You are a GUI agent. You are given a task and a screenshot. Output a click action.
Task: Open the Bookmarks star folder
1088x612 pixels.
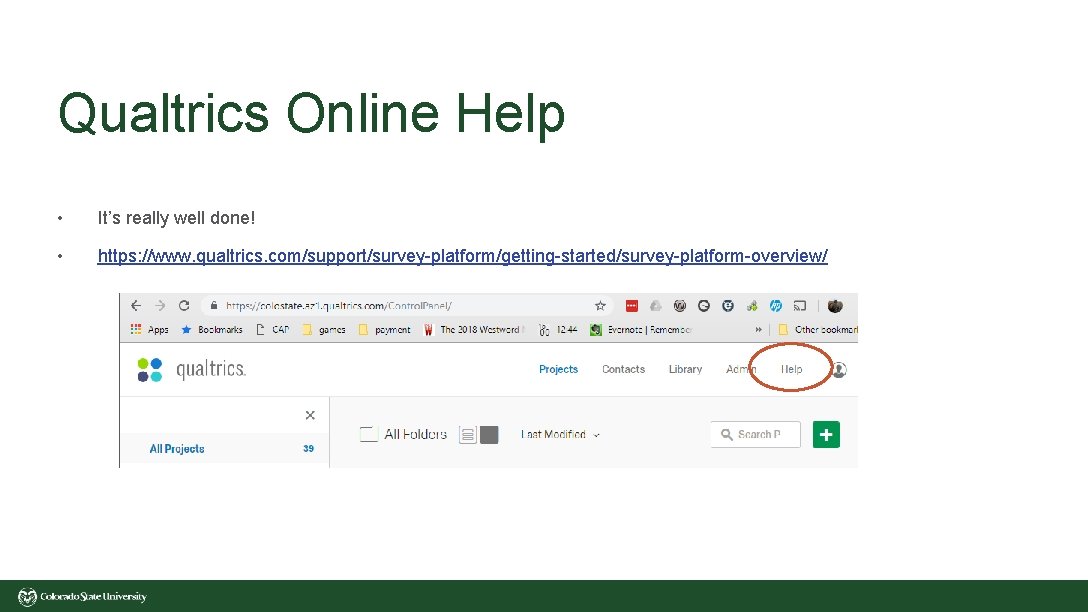(212, 330)
